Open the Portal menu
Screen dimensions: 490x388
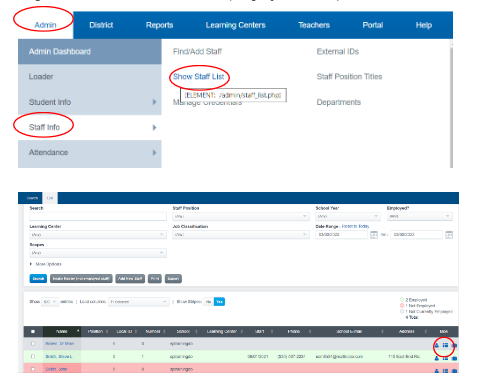click(373, 25)
